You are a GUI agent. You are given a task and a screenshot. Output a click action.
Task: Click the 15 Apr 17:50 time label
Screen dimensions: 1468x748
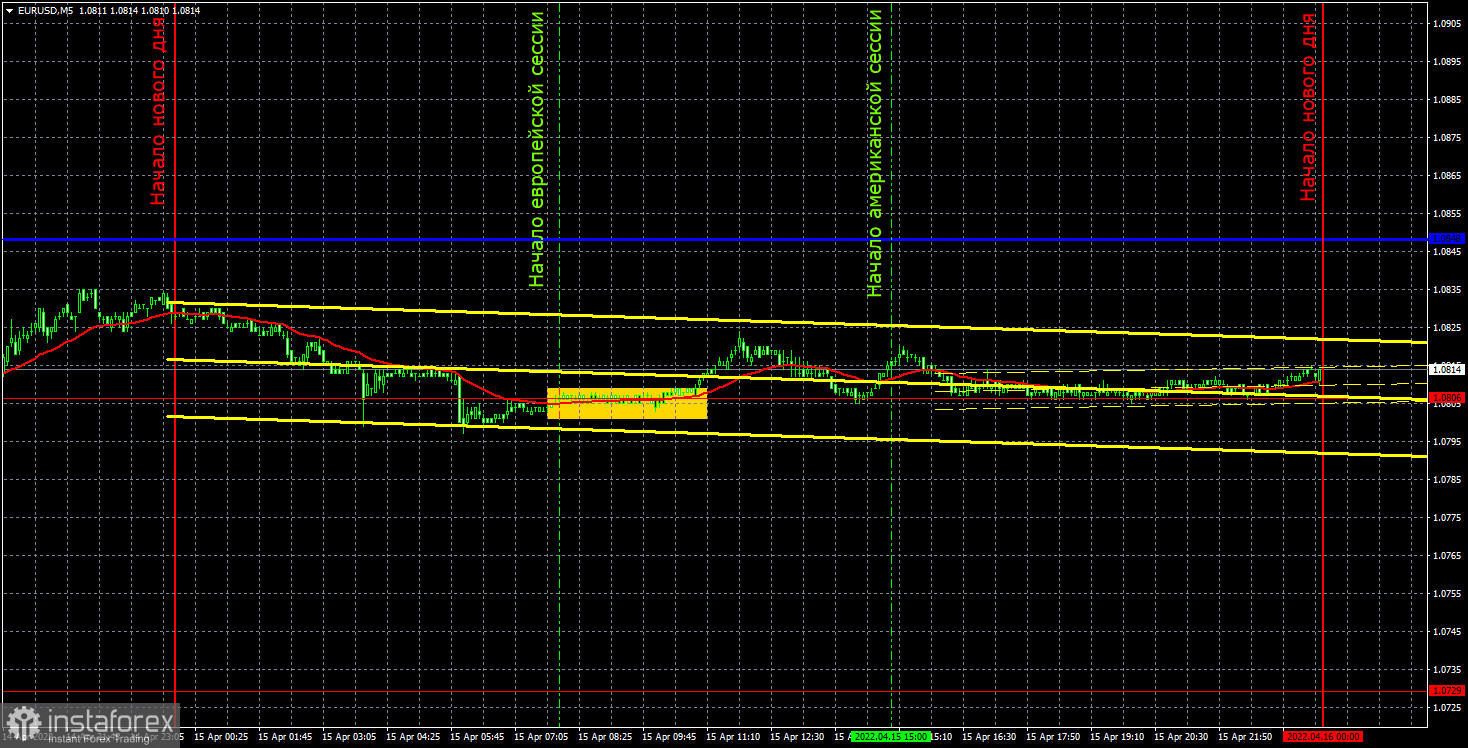[x=1053, y=736]
